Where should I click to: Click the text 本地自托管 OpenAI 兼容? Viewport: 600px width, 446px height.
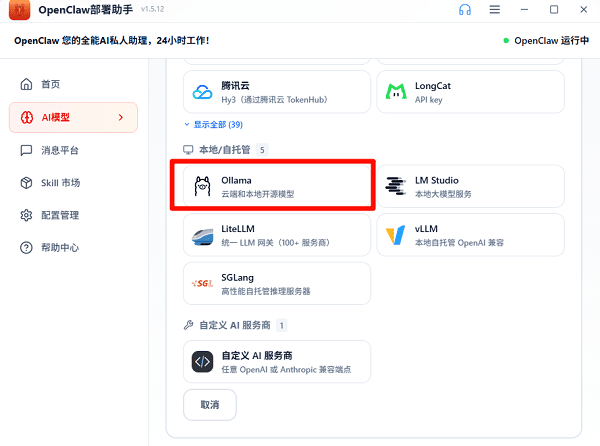[459, 243]
